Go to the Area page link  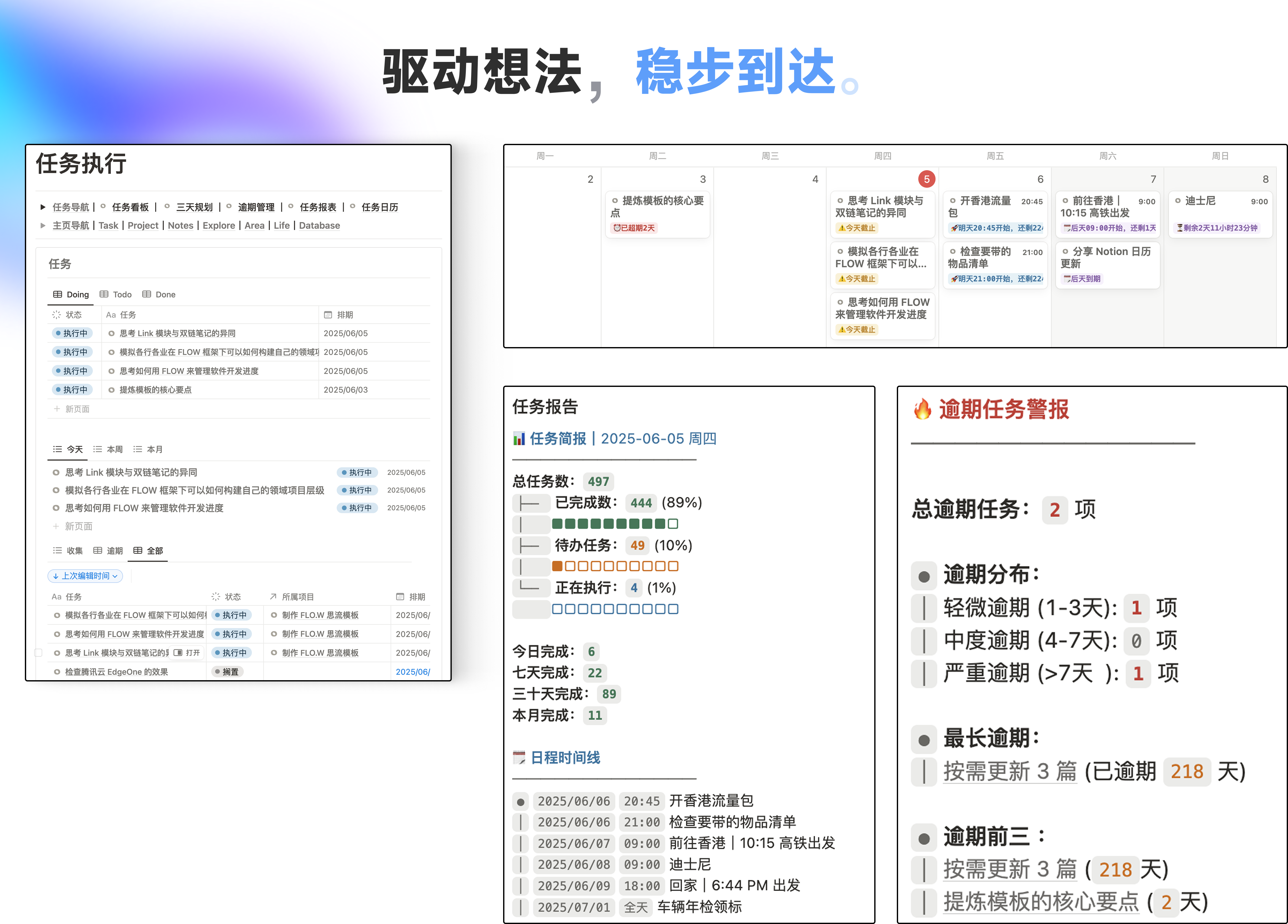[x=254, y=225]
